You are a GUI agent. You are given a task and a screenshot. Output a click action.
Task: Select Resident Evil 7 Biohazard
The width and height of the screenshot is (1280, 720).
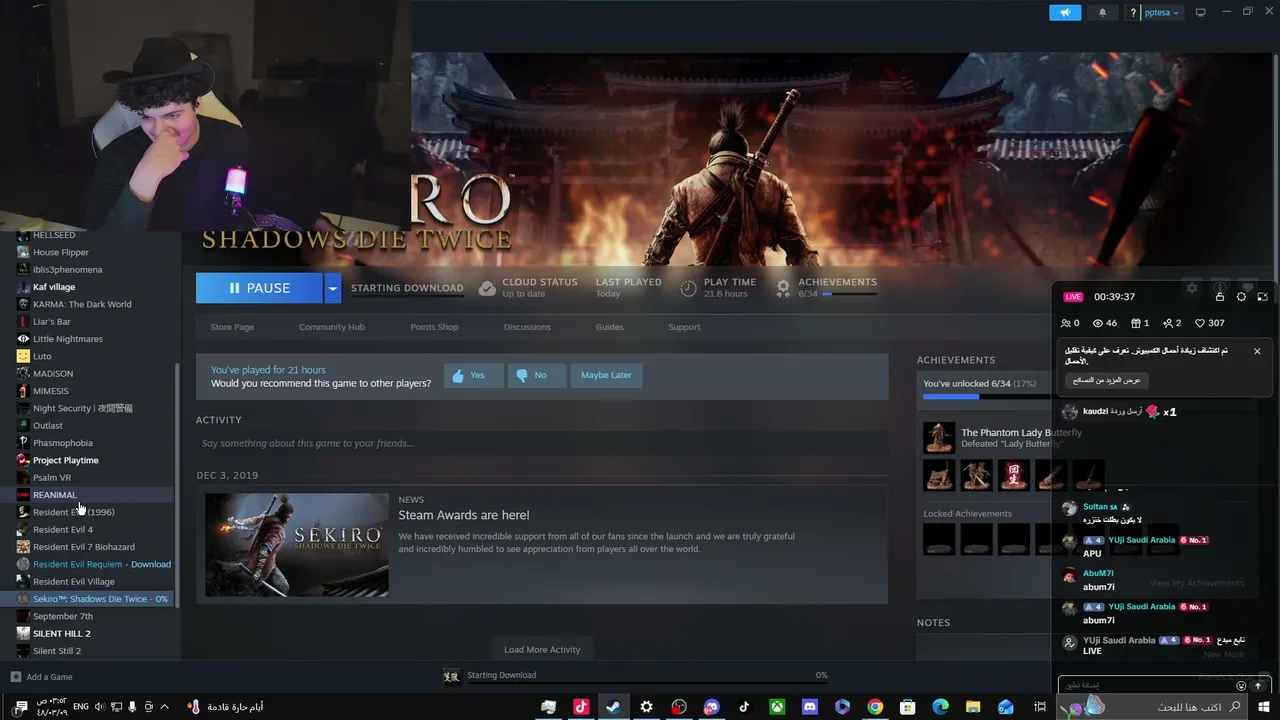pyautogui.click(x=84, y=547)
